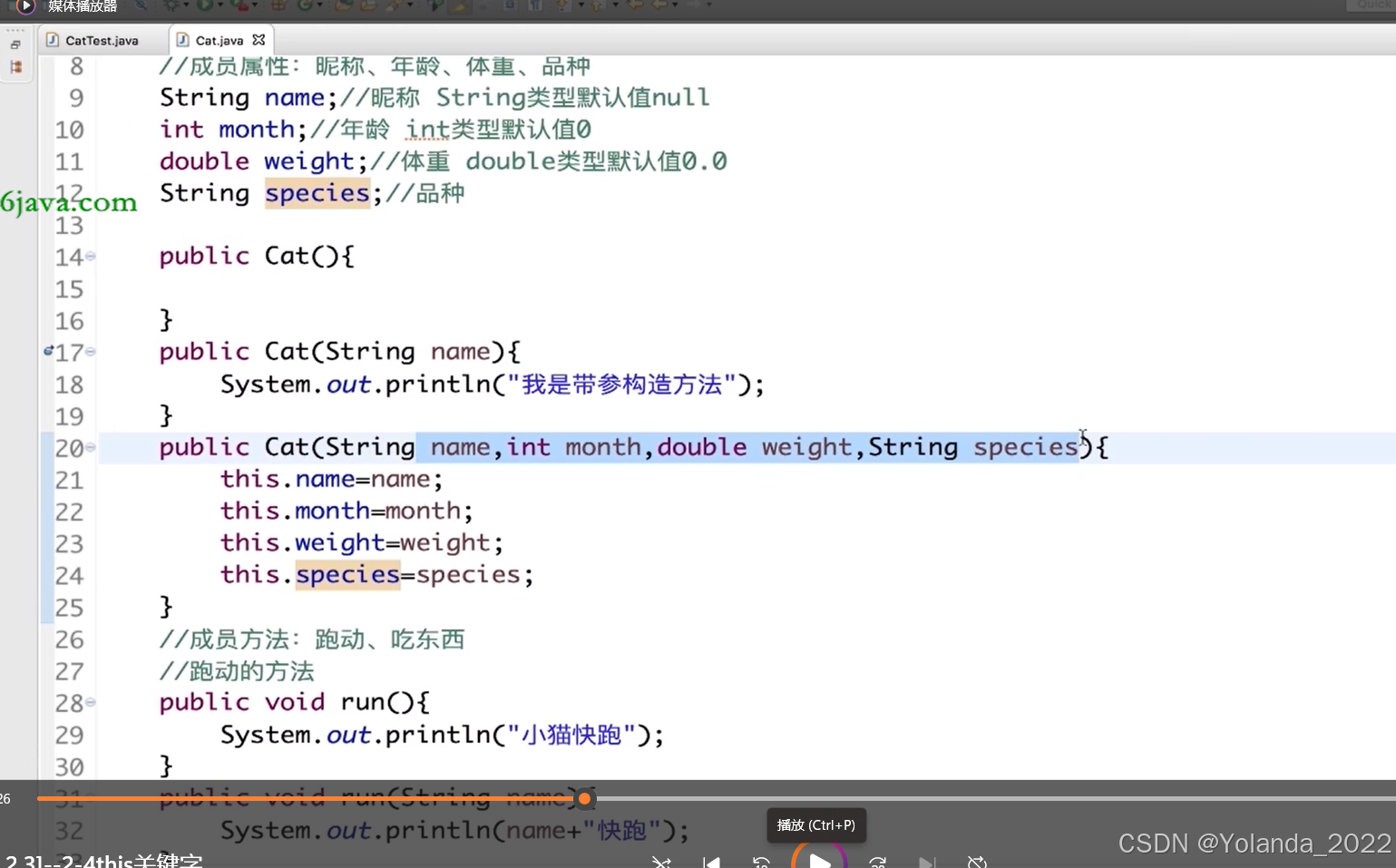Click highlighted 'species' in this.species line
This screenshot has height=868, width=1396.
[x=347, y=575]
